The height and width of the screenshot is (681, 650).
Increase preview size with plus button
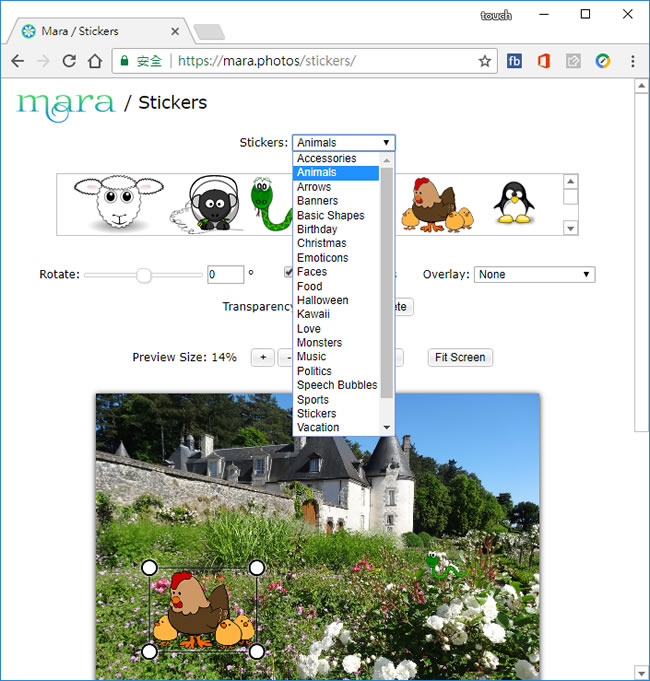(263, 357)
